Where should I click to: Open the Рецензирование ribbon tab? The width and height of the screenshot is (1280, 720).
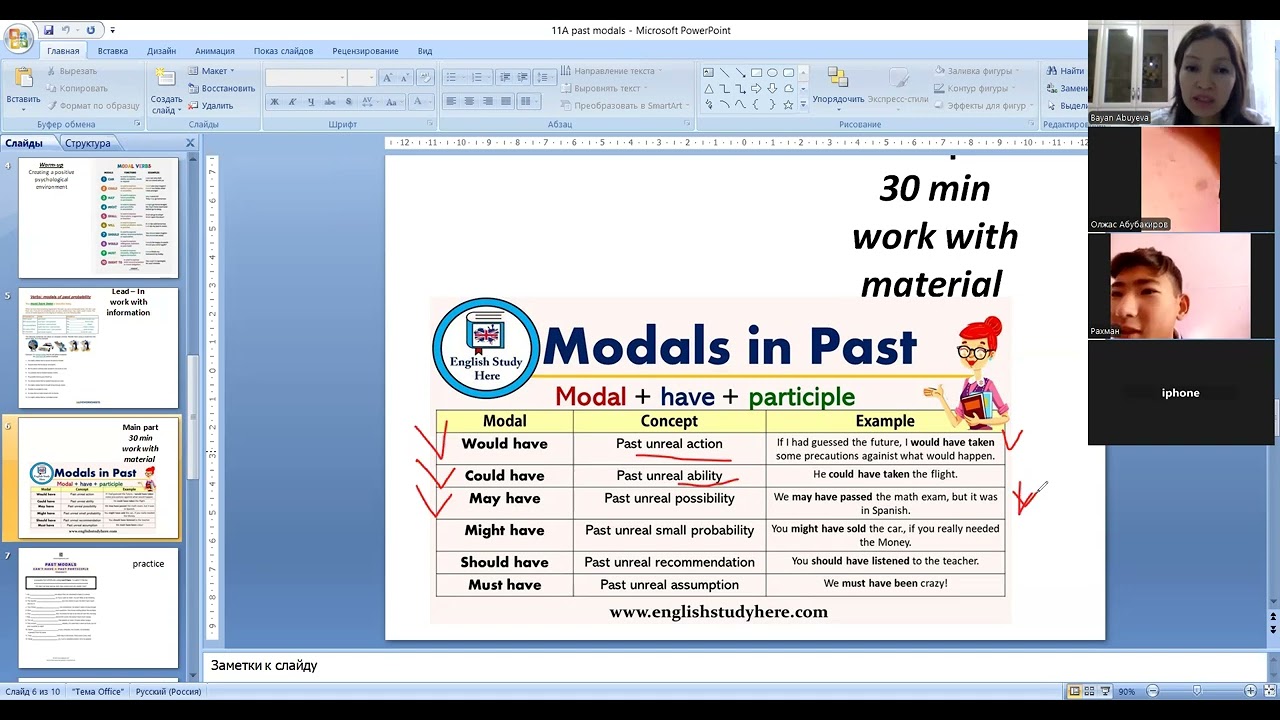(x=365, y=51)
